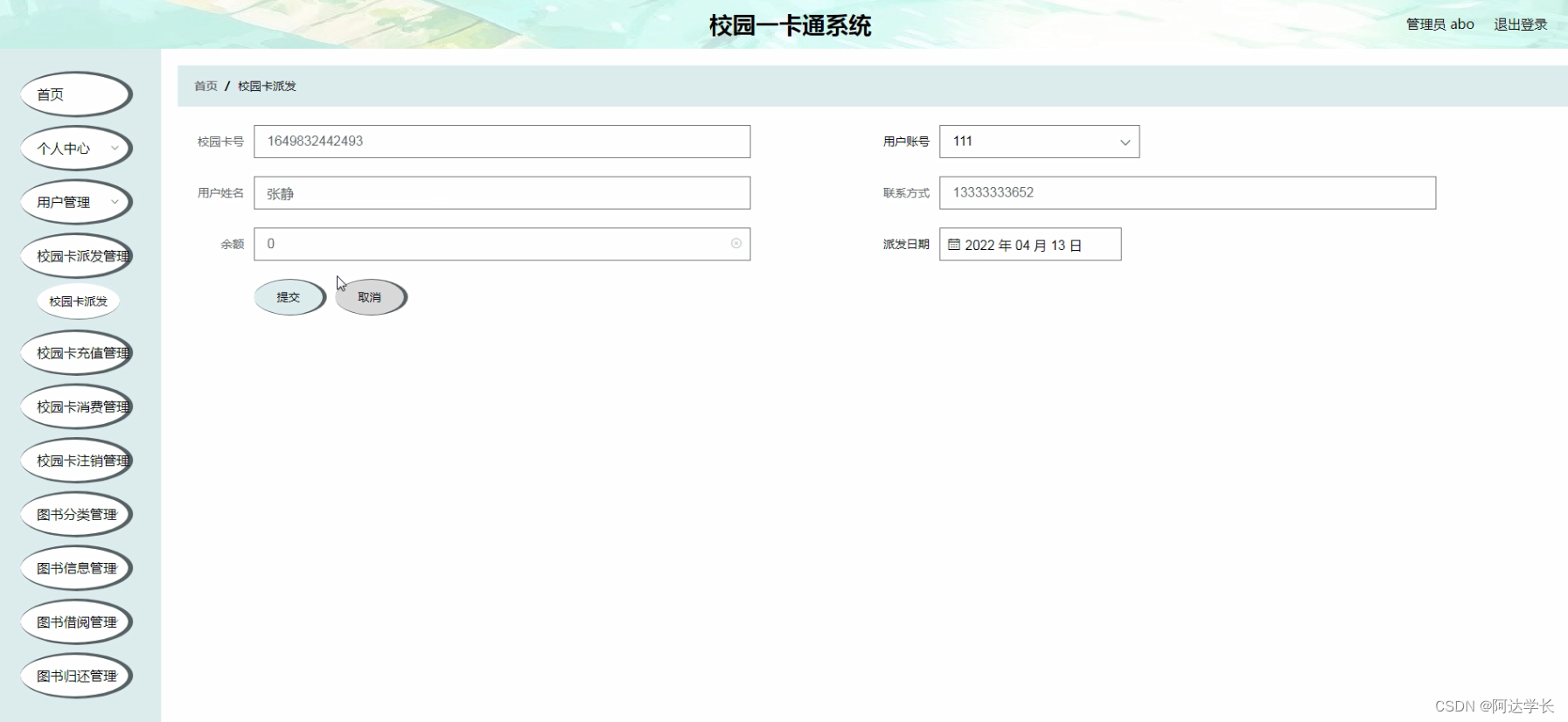Screen dimensions: 1568x722
Task: Click the 校园卡派发 breadcrumb text
Action: 267,86
